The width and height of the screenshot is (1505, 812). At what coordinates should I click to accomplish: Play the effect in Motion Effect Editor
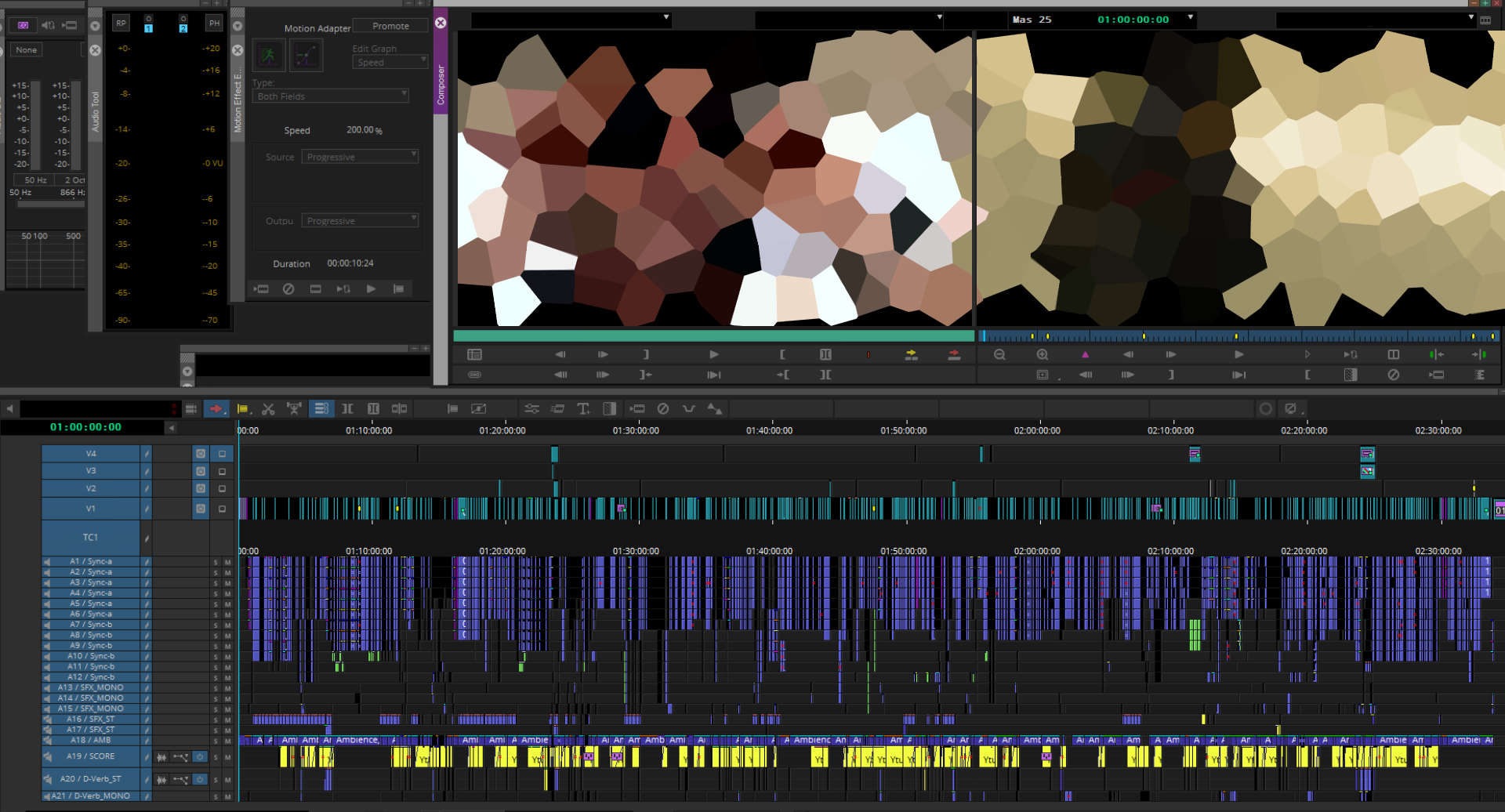[x=371, y=288]
